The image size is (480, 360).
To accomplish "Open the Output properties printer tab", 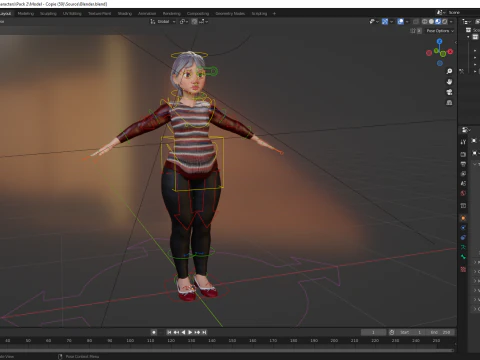I will [x=463, y=164].
